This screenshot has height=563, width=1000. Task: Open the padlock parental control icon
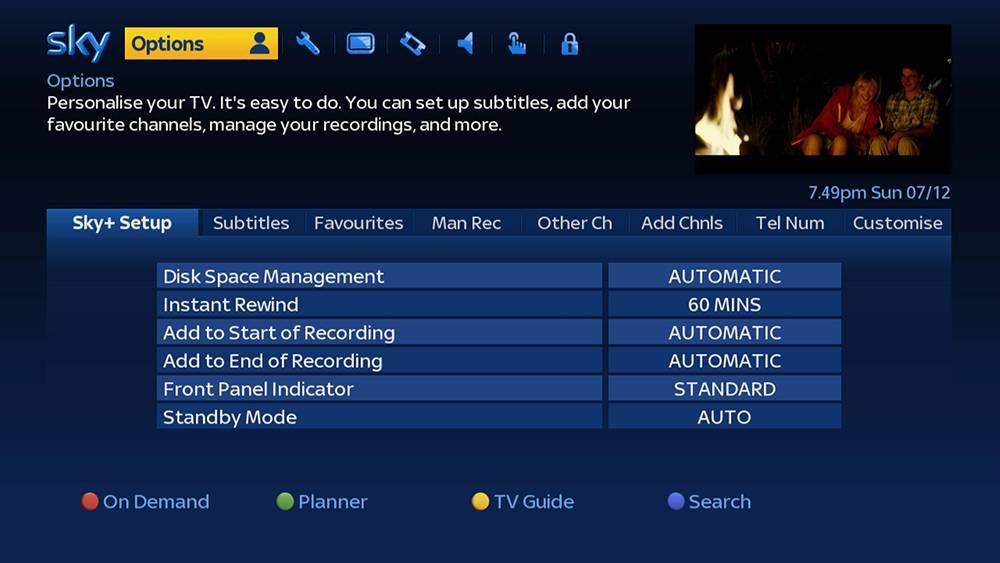click(570, 44)
